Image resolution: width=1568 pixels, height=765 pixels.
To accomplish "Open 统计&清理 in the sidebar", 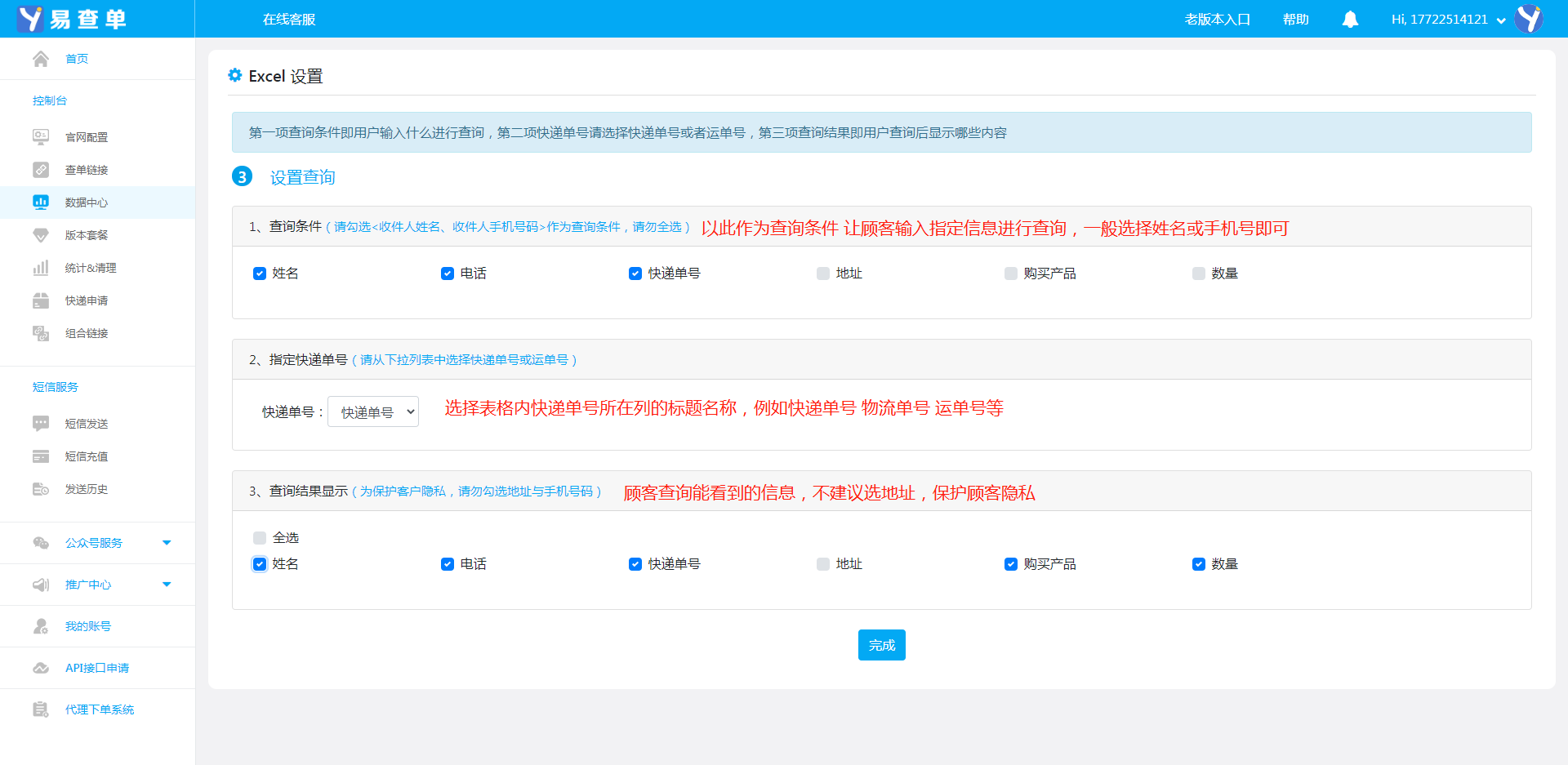I will point(91,268).
